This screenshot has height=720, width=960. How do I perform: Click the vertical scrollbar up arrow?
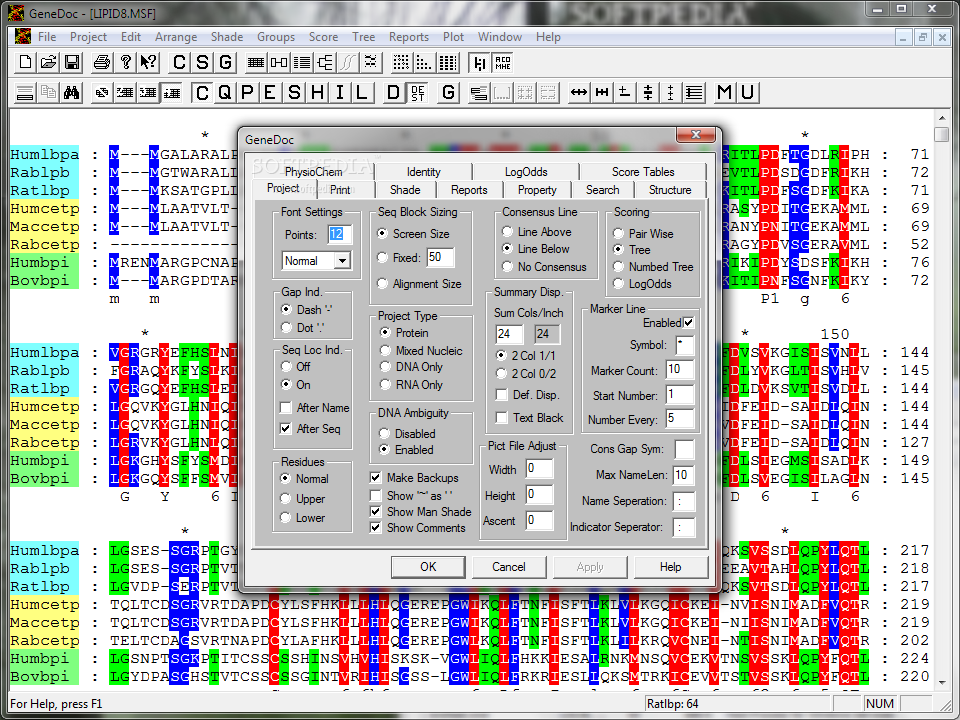(x=941, y=117)
